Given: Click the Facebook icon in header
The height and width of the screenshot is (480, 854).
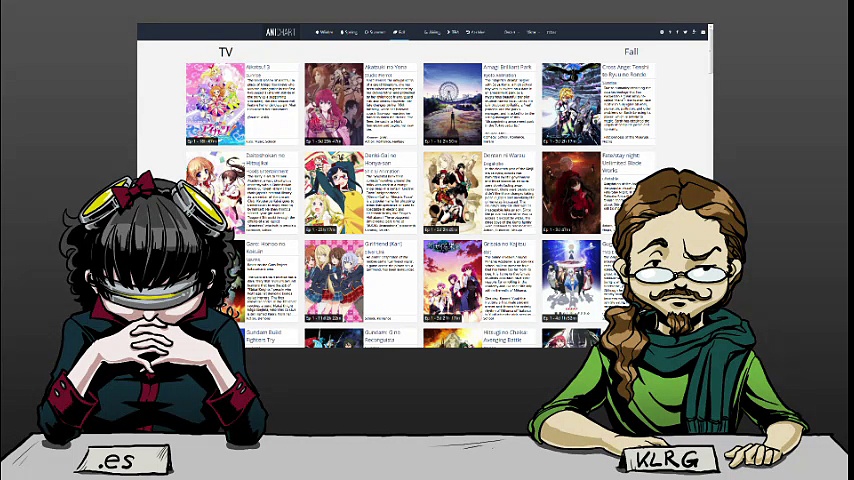Looking at the screenshot, I should pyautogui.click(x=678, y=32).
